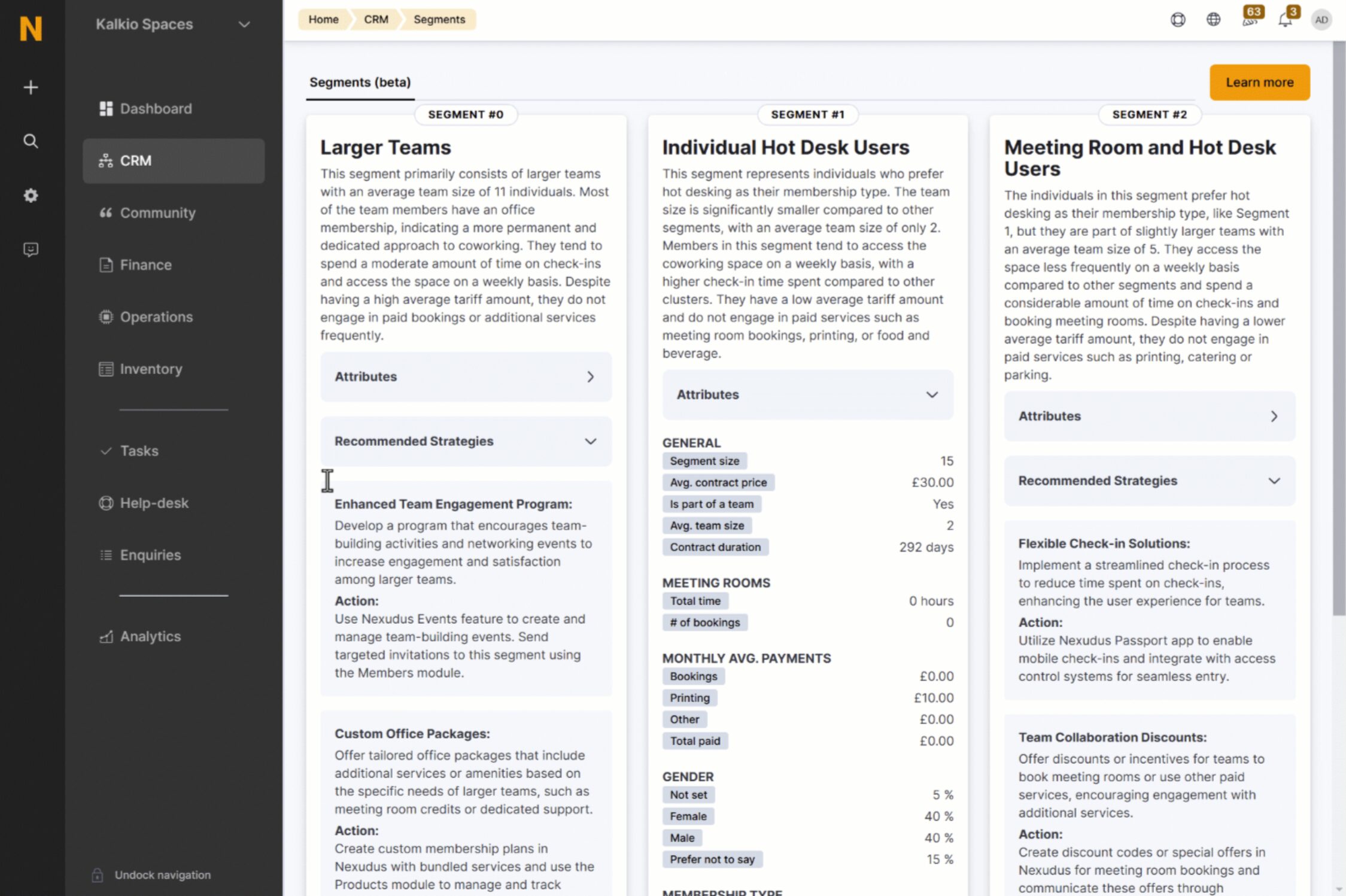Open Tasks in sidebar

pos(139,451)
